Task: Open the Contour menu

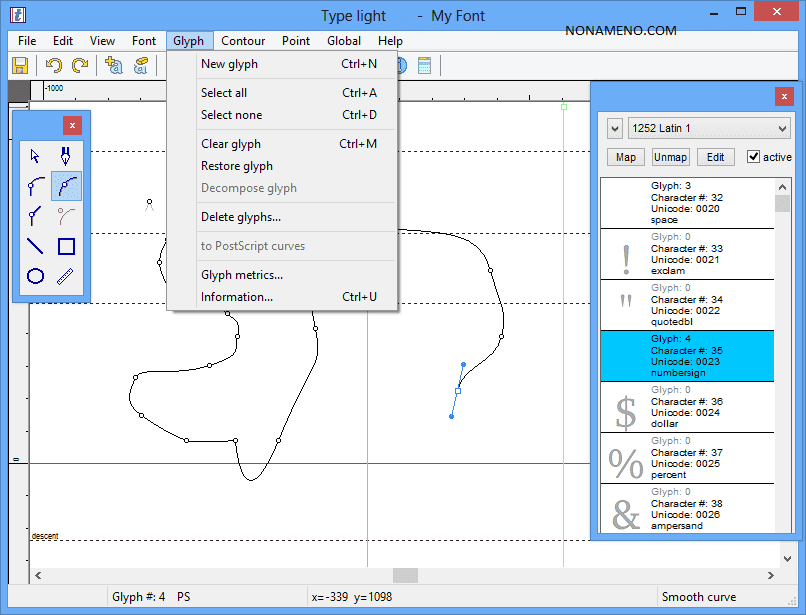Action: 243,41
